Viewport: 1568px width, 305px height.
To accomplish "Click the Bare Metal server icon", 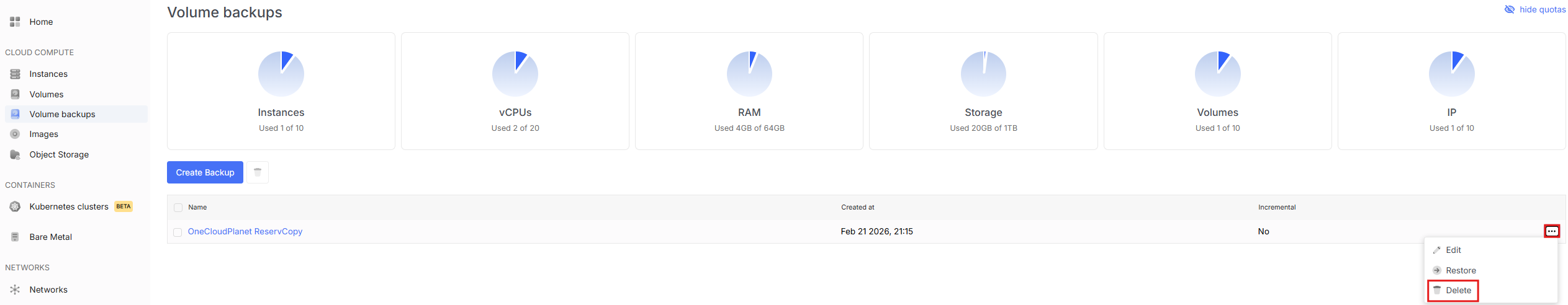I will [x=15, y=237].
